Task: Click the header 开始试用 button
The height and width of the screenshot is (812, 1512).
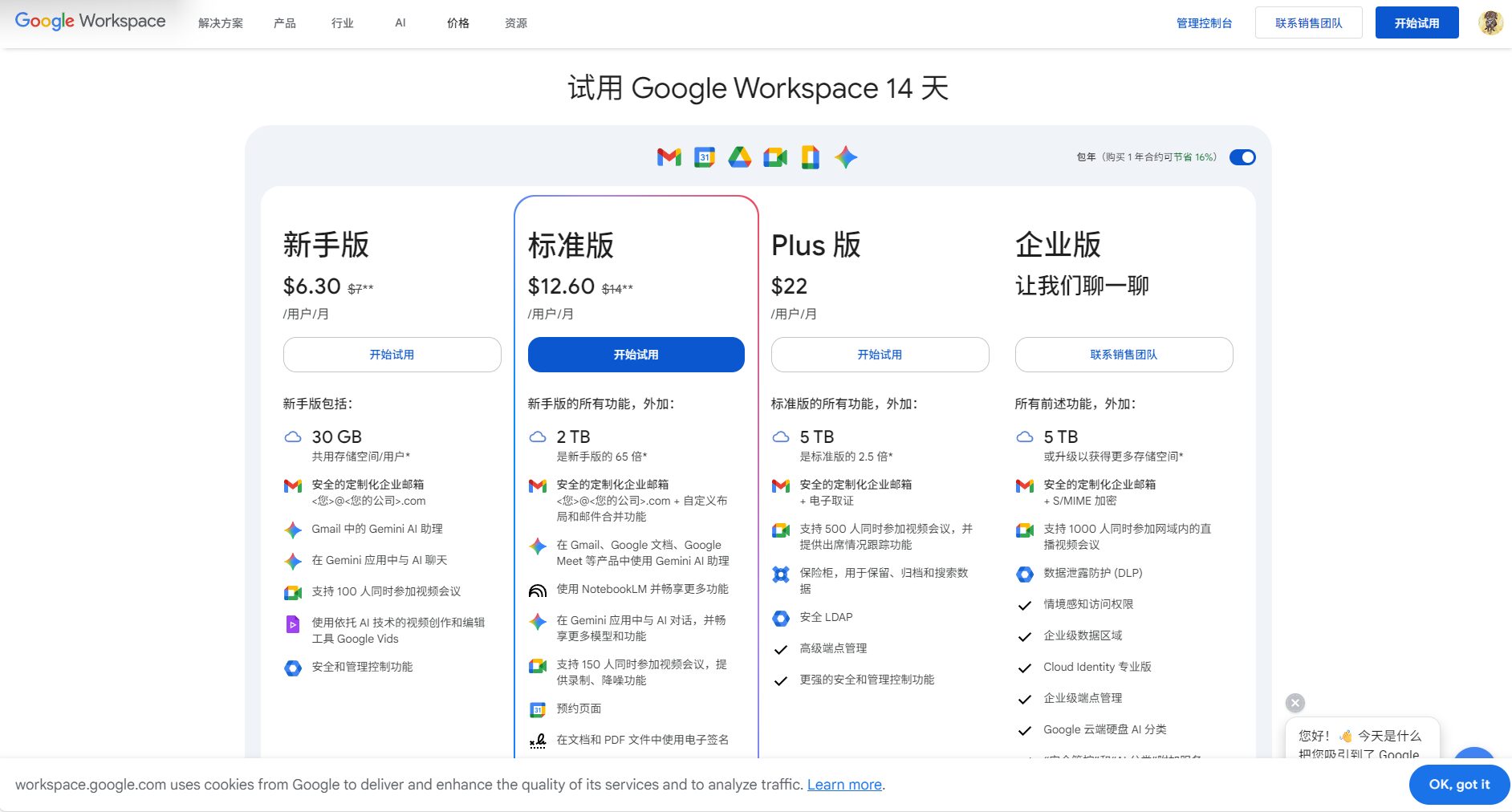Action: pos(1416,22)
